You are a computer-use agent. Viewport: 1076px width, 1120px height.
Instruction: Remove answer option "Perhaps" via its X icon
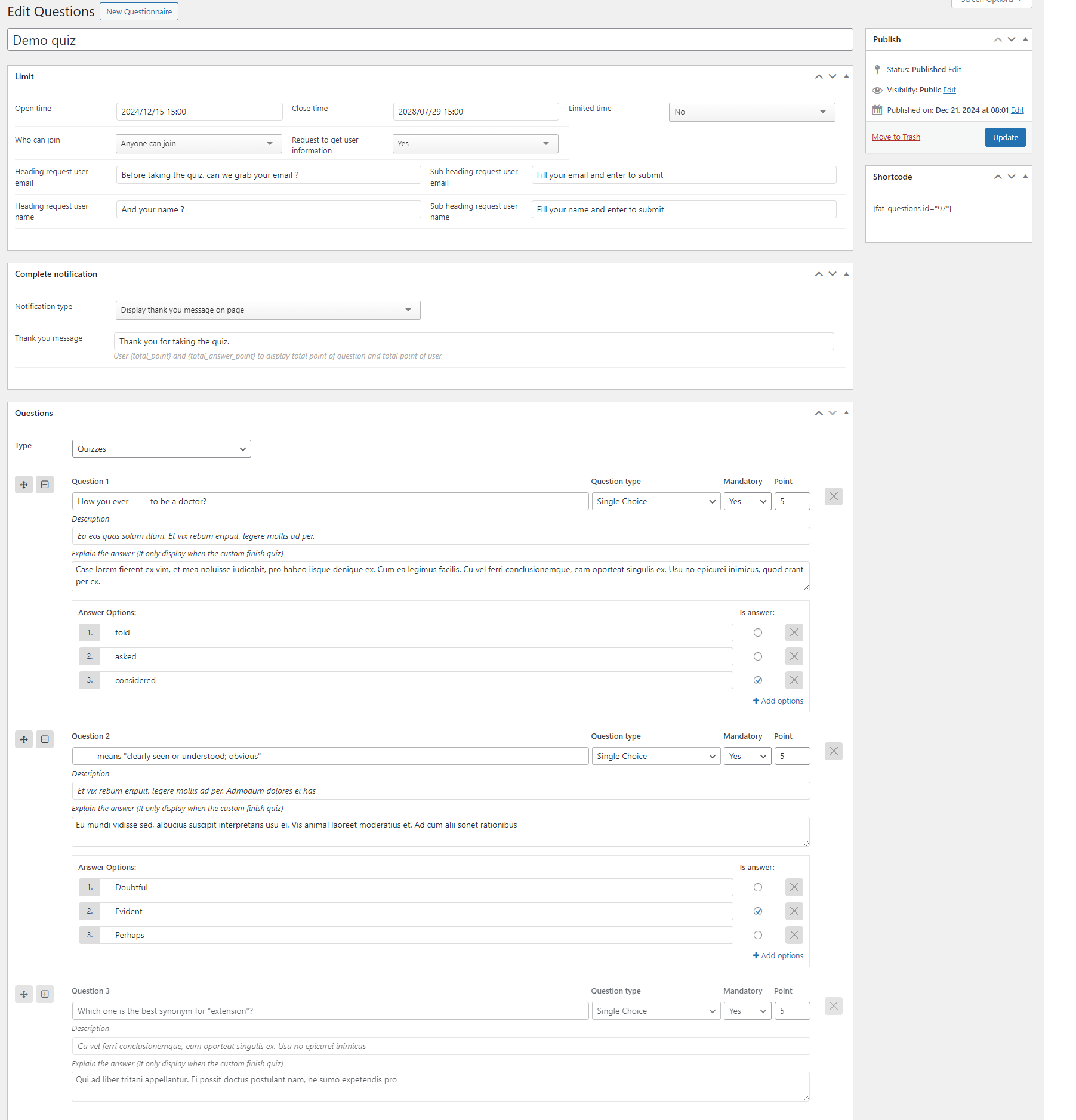[794, 934]
